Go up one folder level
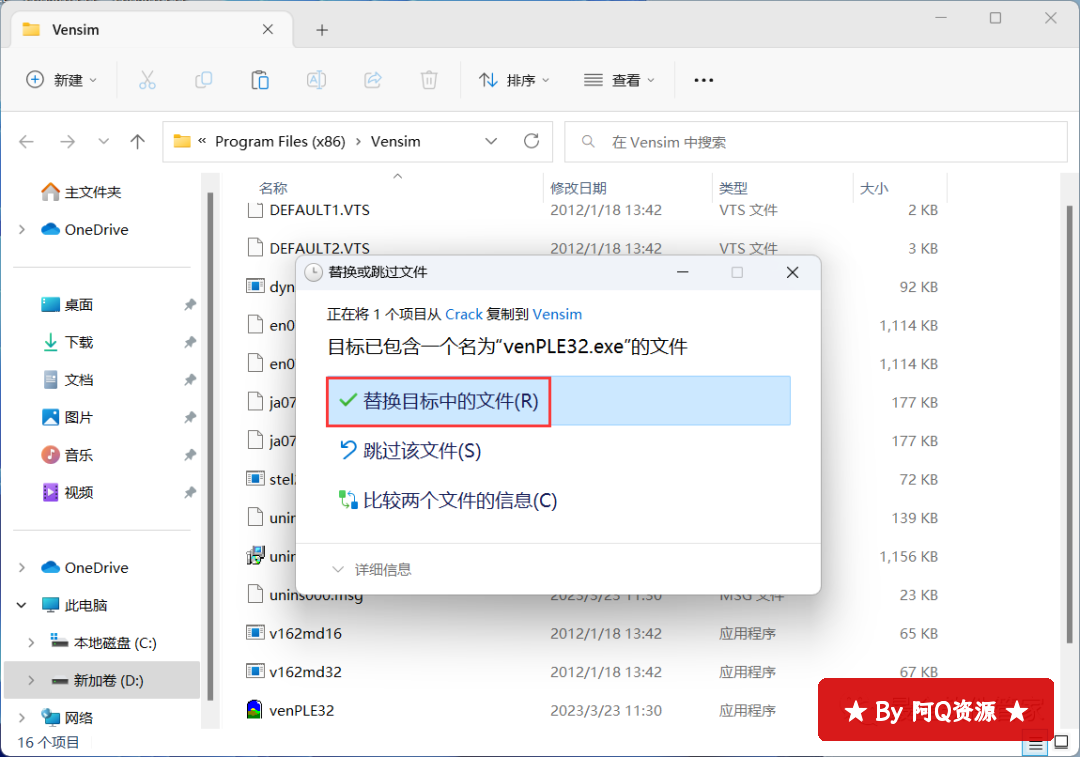Image resolution: width=1080 pixels, height=757 pixels. point(138,142)
